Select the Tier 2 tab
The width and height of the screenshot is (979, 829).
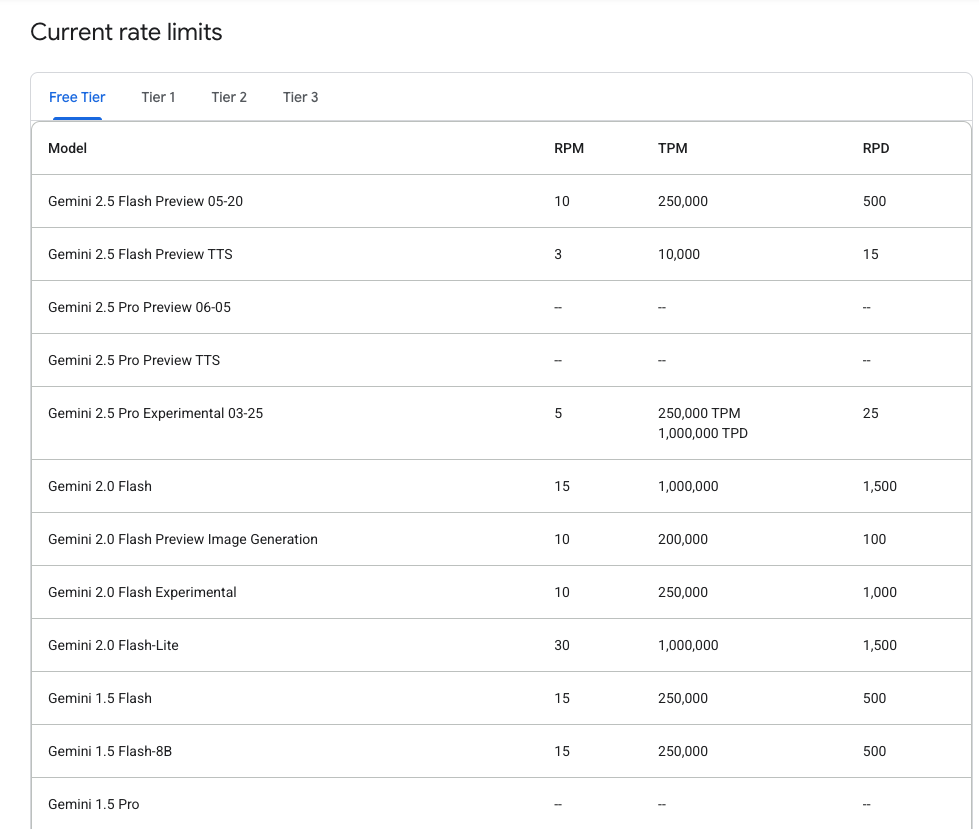point(229,97)
